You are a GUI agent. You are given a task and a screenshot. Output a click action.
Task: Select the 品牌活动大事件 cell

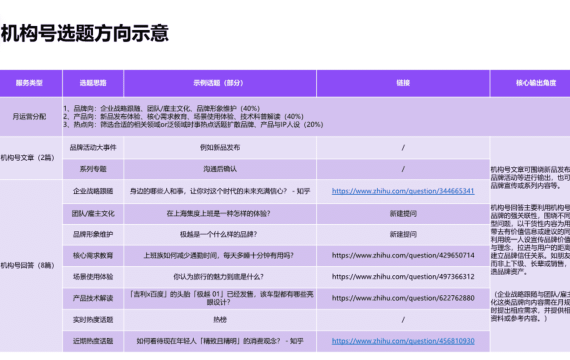[x=93, y=147]
